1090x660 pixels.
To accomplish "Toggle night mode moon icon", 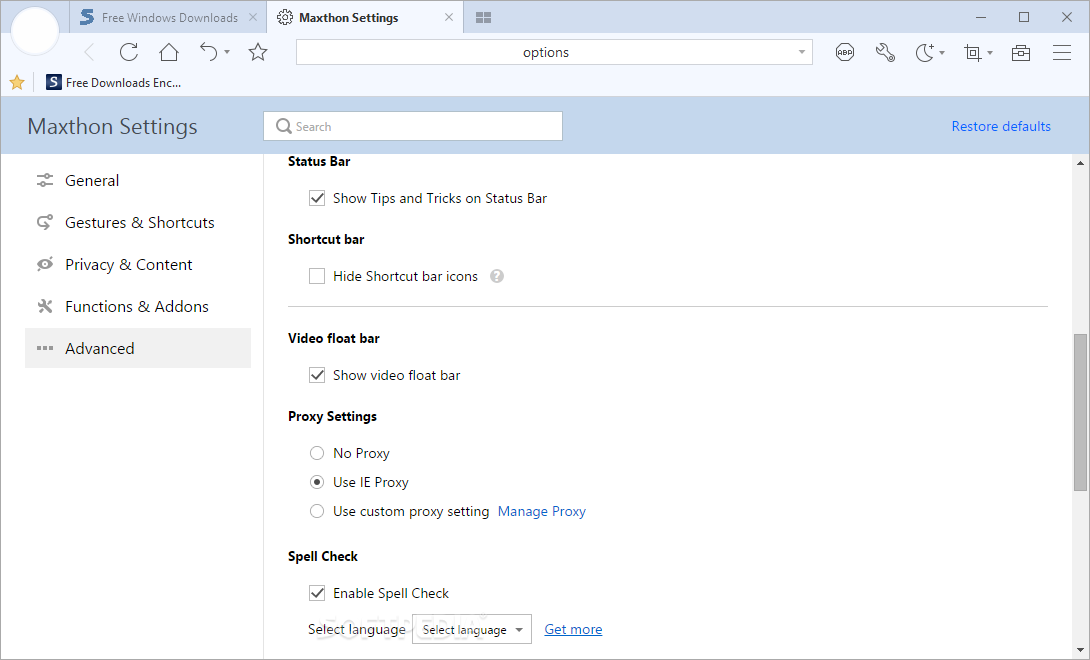I will click(925, 52).
